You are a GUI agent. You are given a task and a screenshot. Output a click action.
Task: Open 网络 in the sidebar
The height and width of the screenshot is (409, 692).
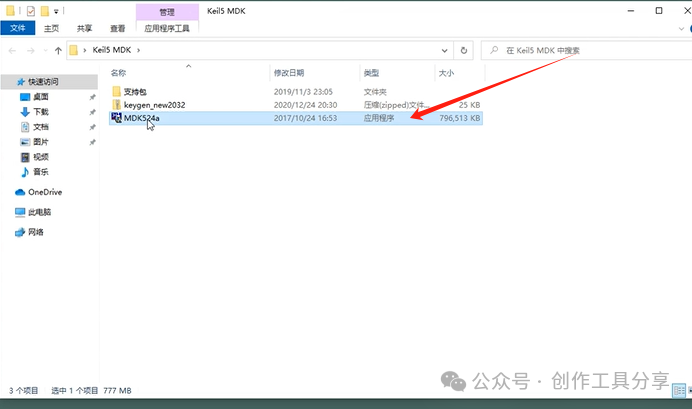pyautogui.click(x=35, y=232)
